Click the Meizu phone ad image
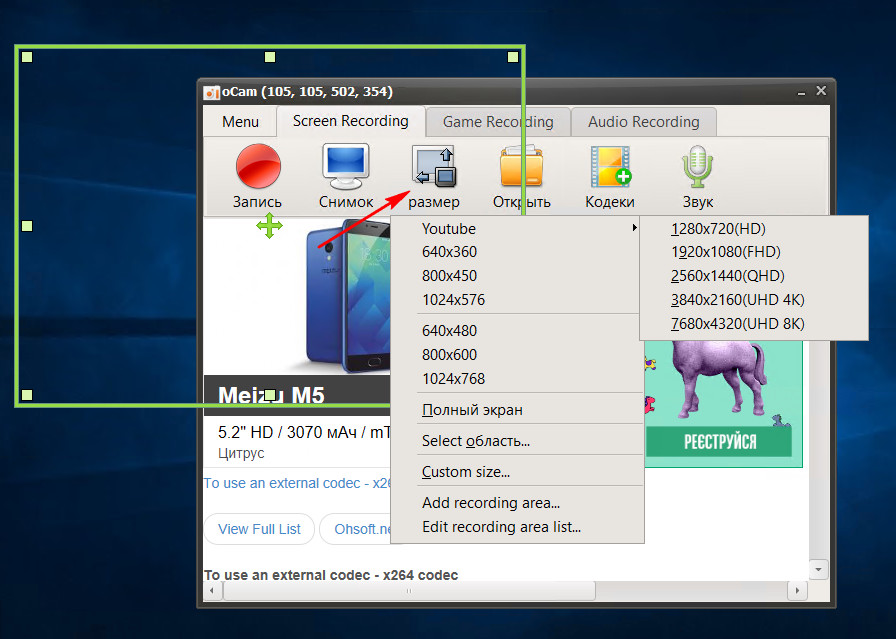The image size is (896, 639). 346,295
